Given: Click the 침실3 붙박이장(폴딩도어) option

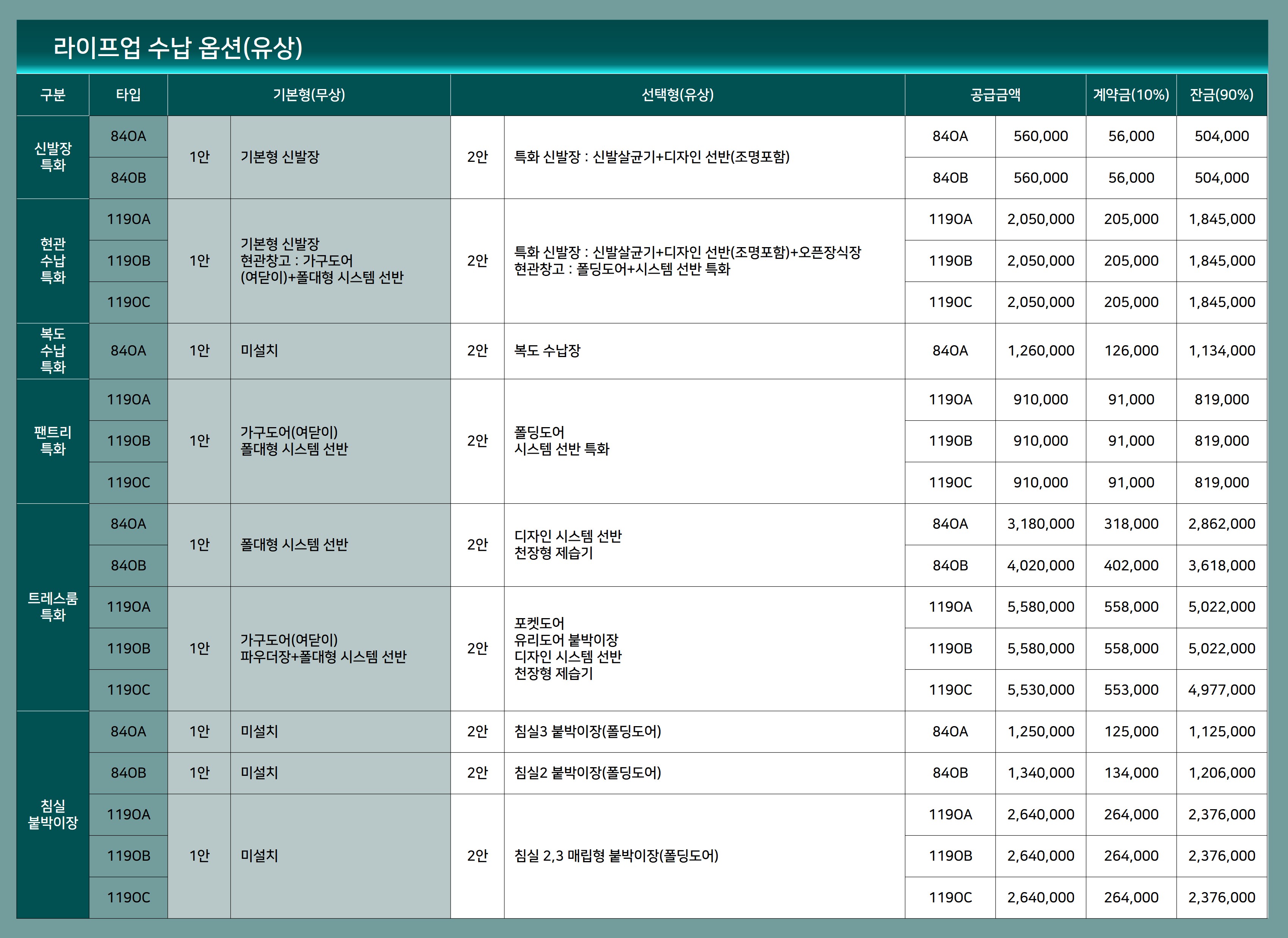Looking at the screenshot, I should click(x=587, y=731).
